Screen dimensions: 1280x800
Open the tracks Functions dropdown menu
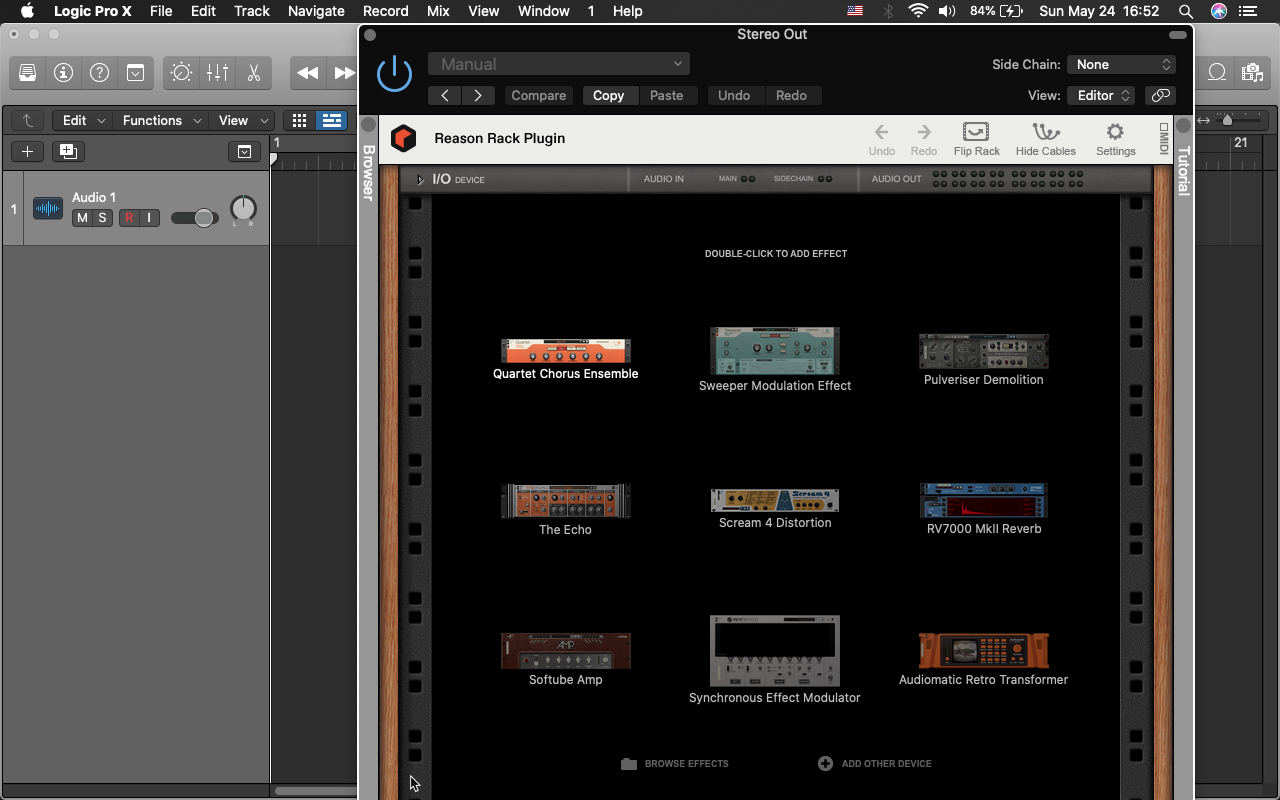[x=160, y=121]
